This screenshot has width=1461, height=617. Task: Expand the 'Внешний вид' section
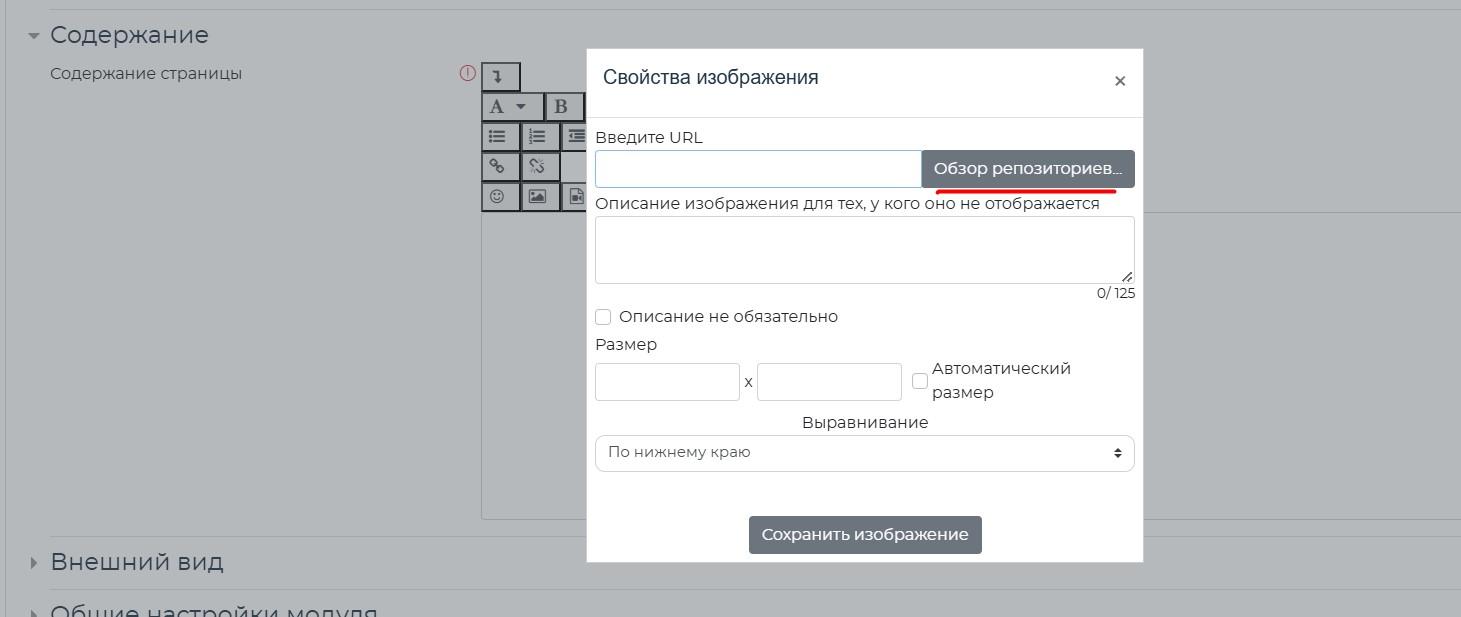(34, 563)
